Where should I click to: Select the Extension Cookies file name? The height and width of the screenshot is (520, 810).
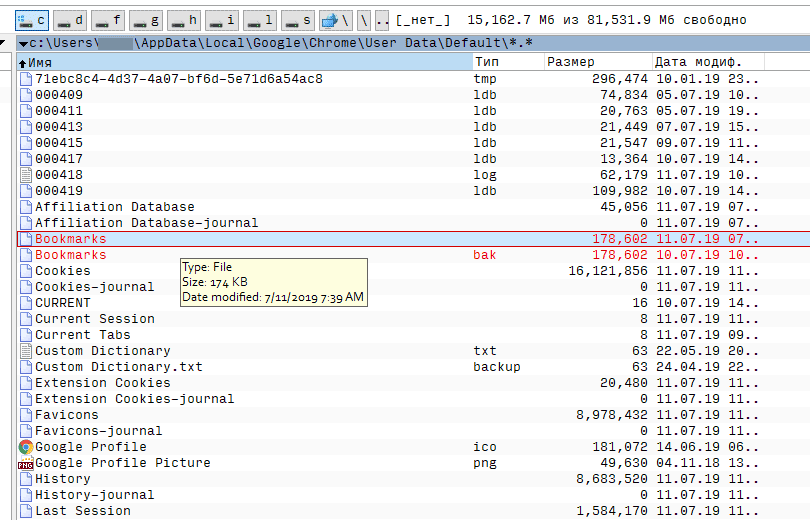[103, 383]
